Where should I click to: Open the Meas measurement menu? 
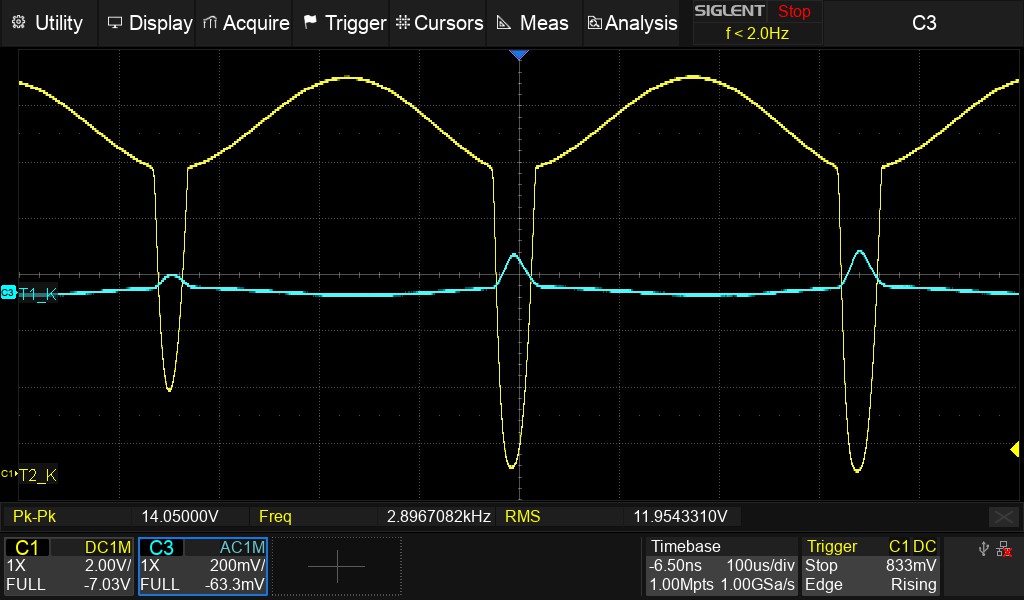[x=533, y=23]
